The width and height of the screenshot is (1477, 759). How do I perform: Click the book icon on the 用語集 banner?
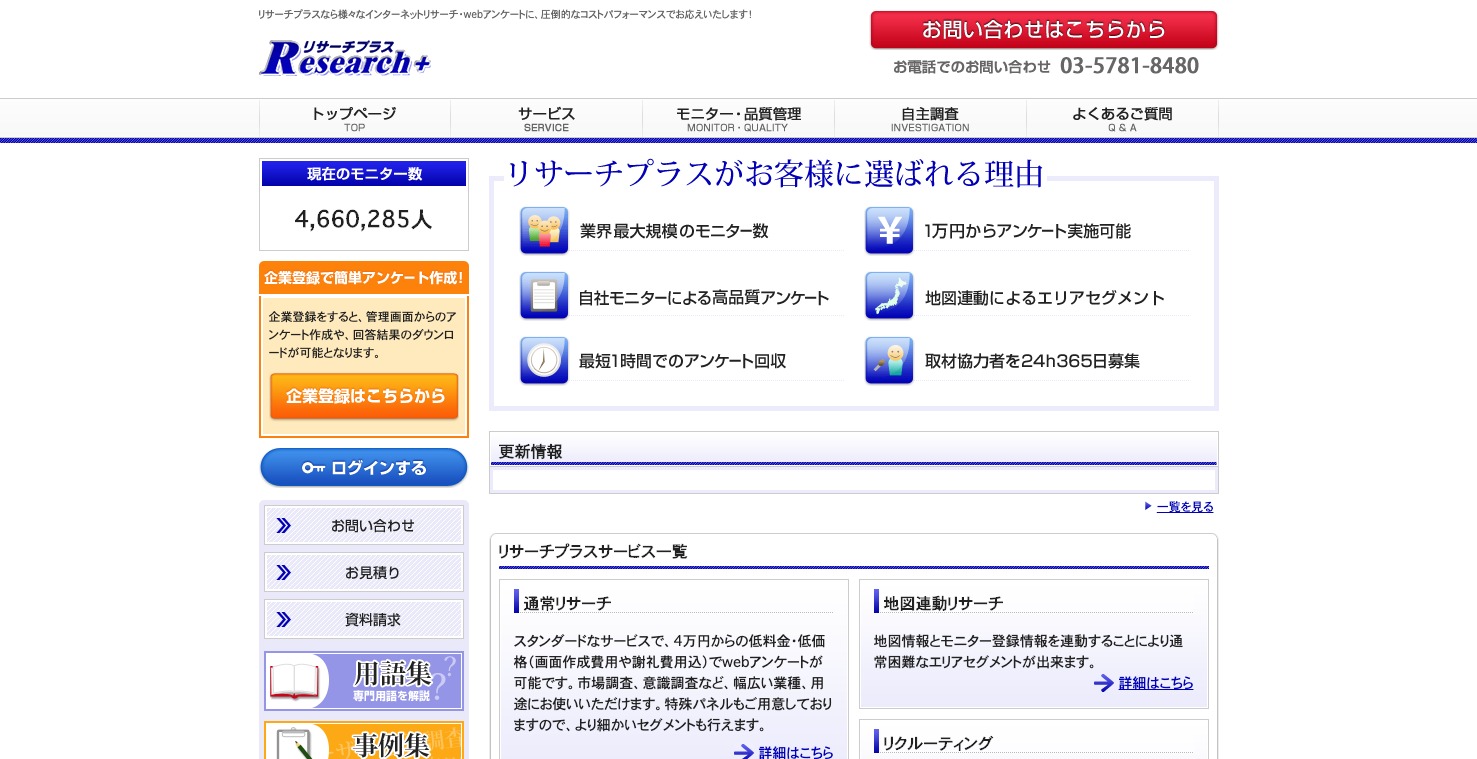293,682
